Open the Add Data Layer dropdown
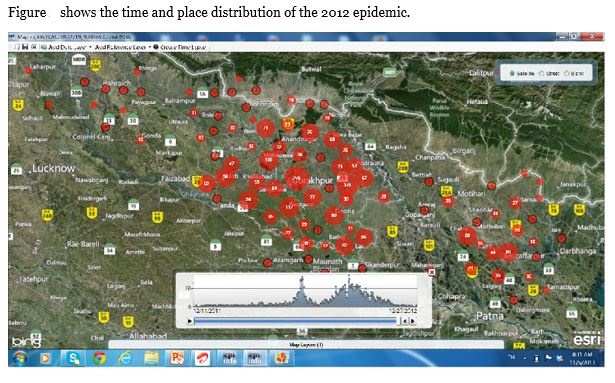The image size is (615, 383). 66,47
